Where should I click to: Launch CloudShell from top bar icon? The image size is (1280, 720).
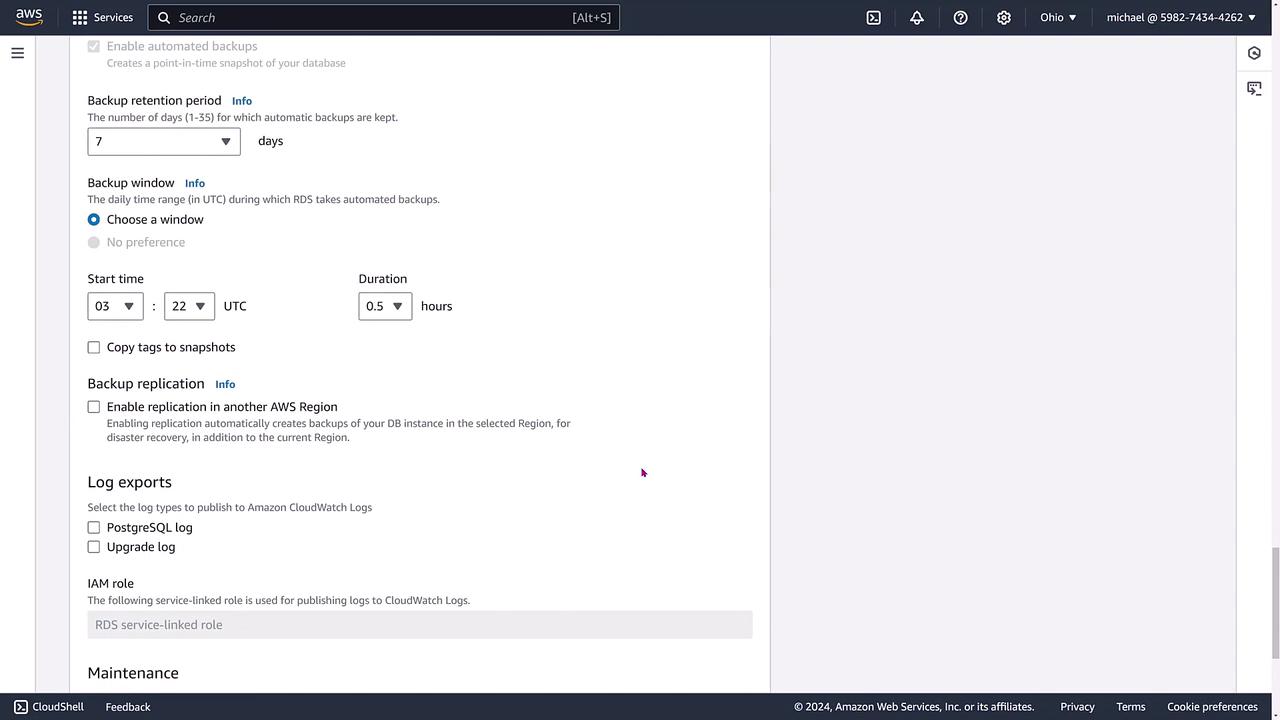pos(873,17)
